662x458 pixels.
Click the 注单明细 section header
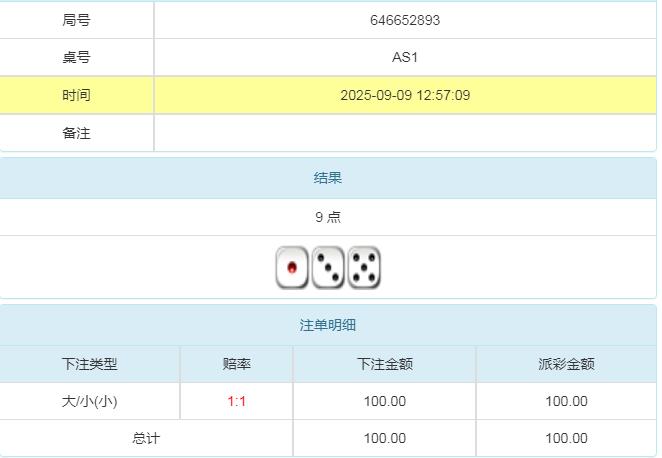point(328,325)
